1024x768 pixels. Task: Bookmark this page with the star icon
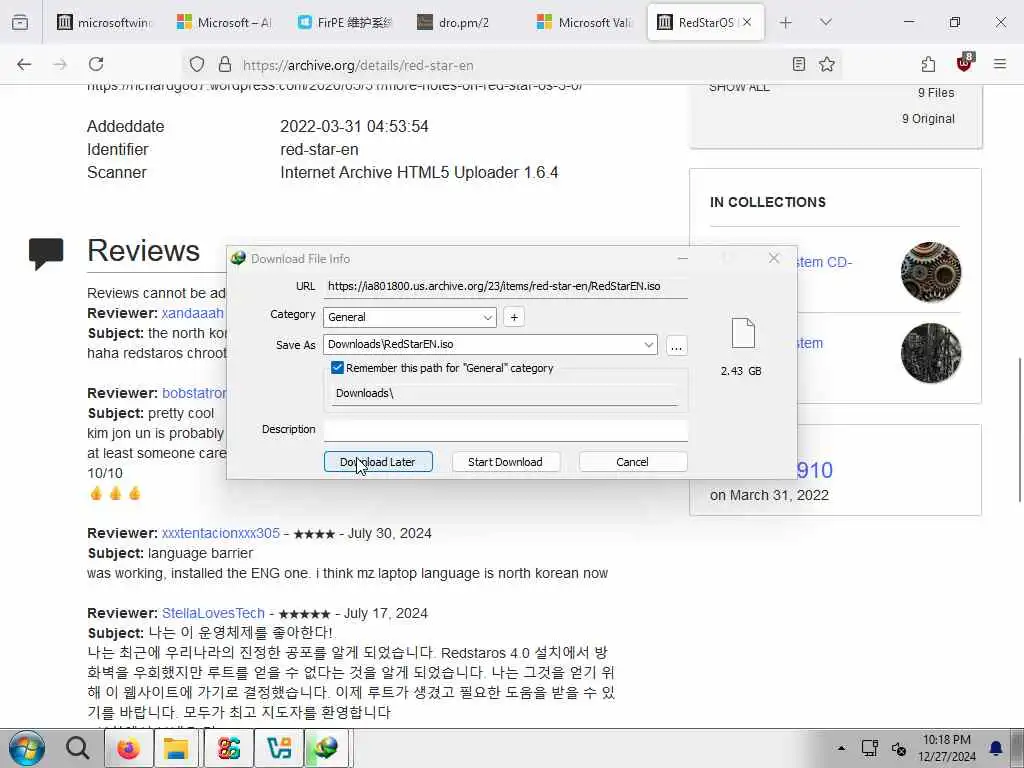(x=827, y=64)
